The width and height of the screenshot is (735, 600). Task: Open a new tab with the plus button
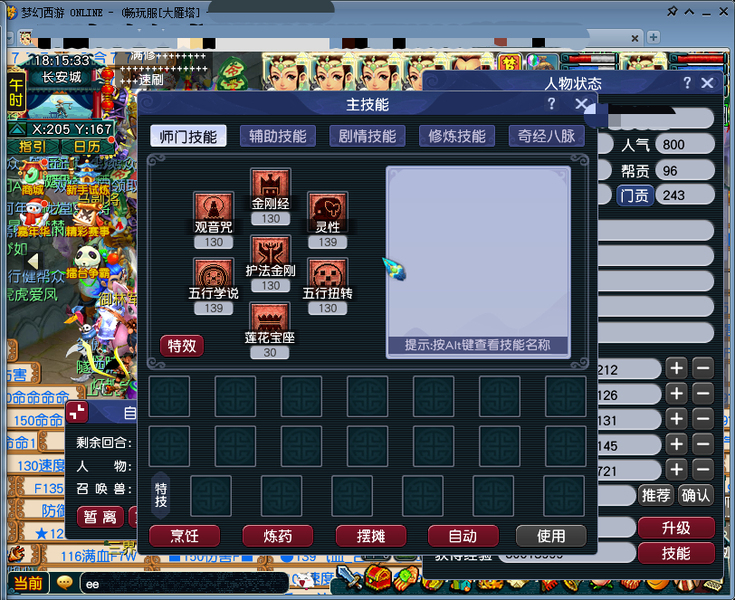pos(653,37)
